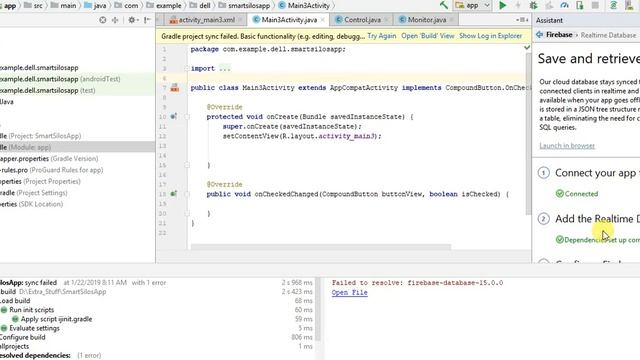Start debugging with the bug icon
Viewport: 640px width, 360px height.
(x=533, y=5)
